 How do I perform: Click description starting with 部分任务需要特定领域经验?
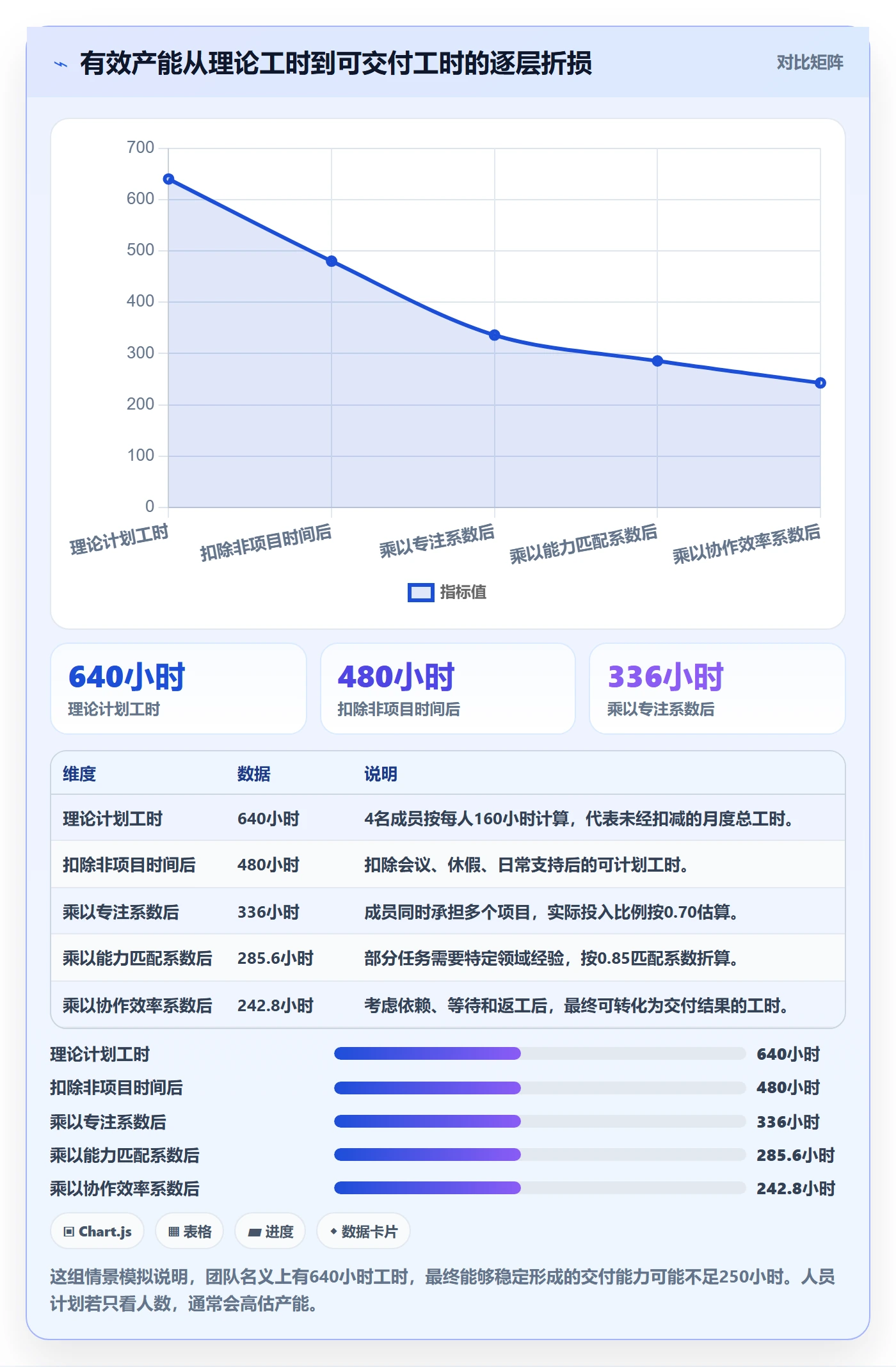[x=552, y=958]
